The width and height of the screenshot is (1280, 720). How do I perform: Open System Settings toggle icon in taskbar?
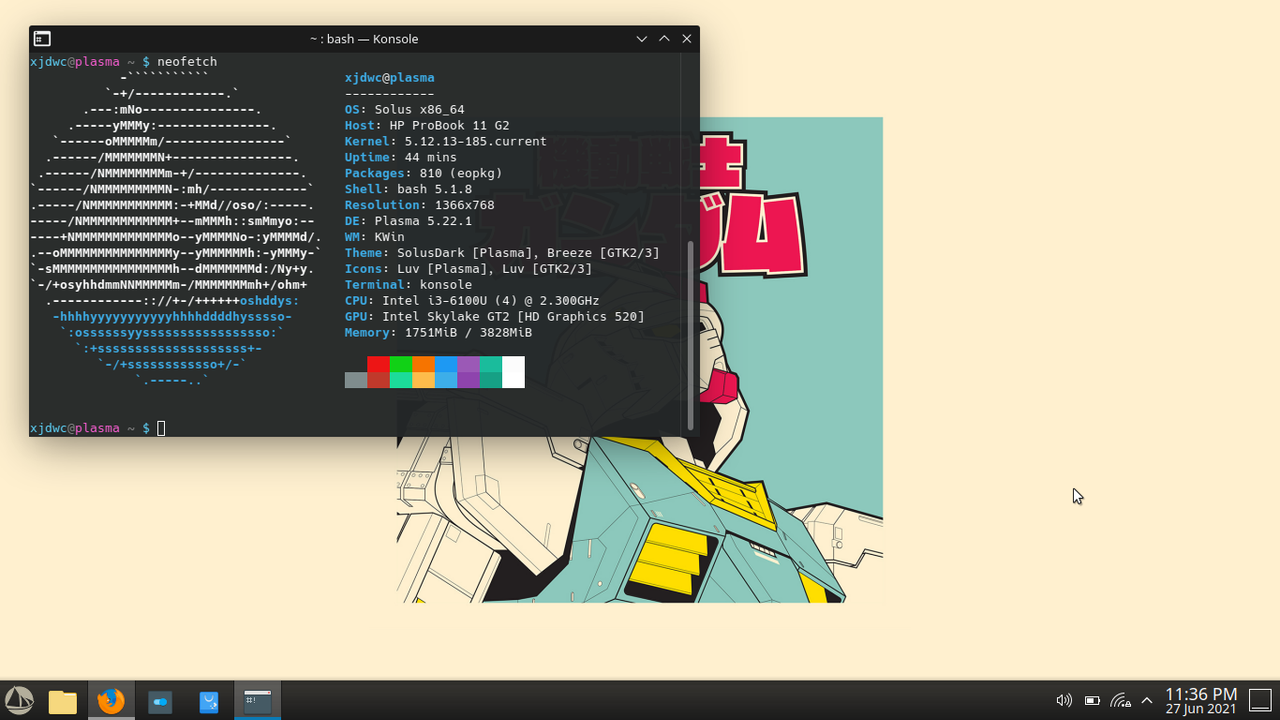coord(160,702)
